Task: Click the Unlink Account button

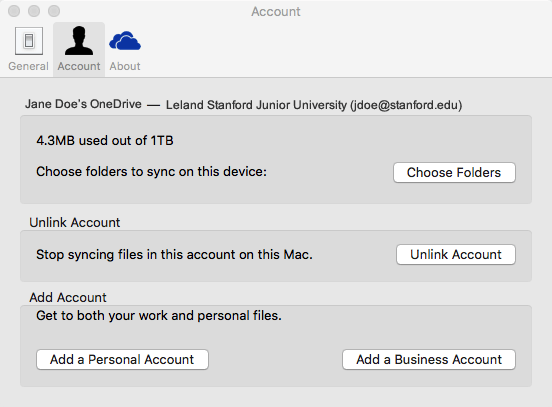Action: [456, 255]
